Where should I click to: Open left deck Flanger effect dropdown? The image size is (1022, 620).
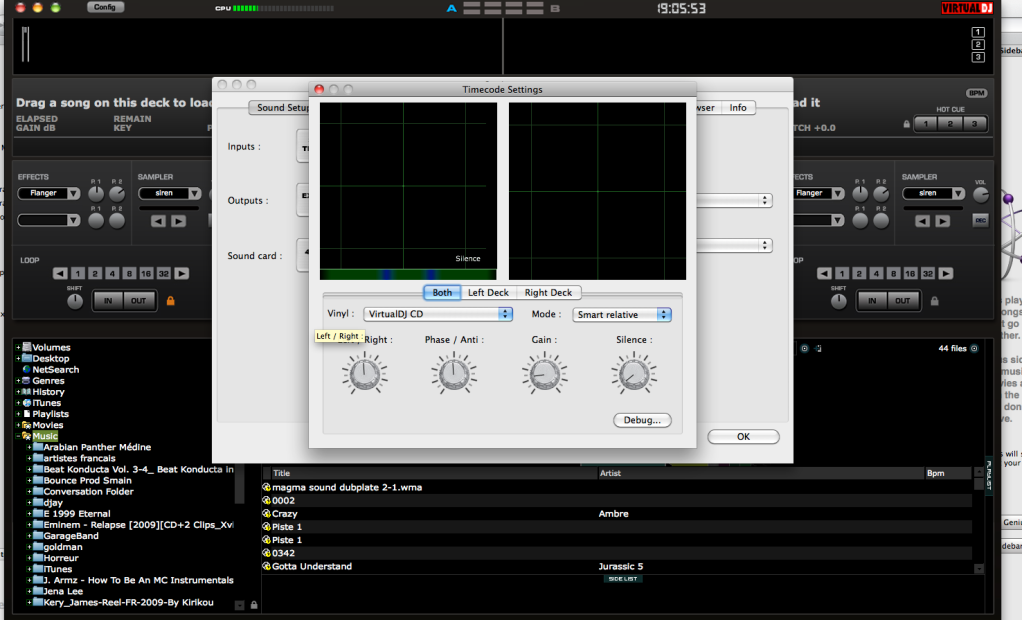point(49,193)
